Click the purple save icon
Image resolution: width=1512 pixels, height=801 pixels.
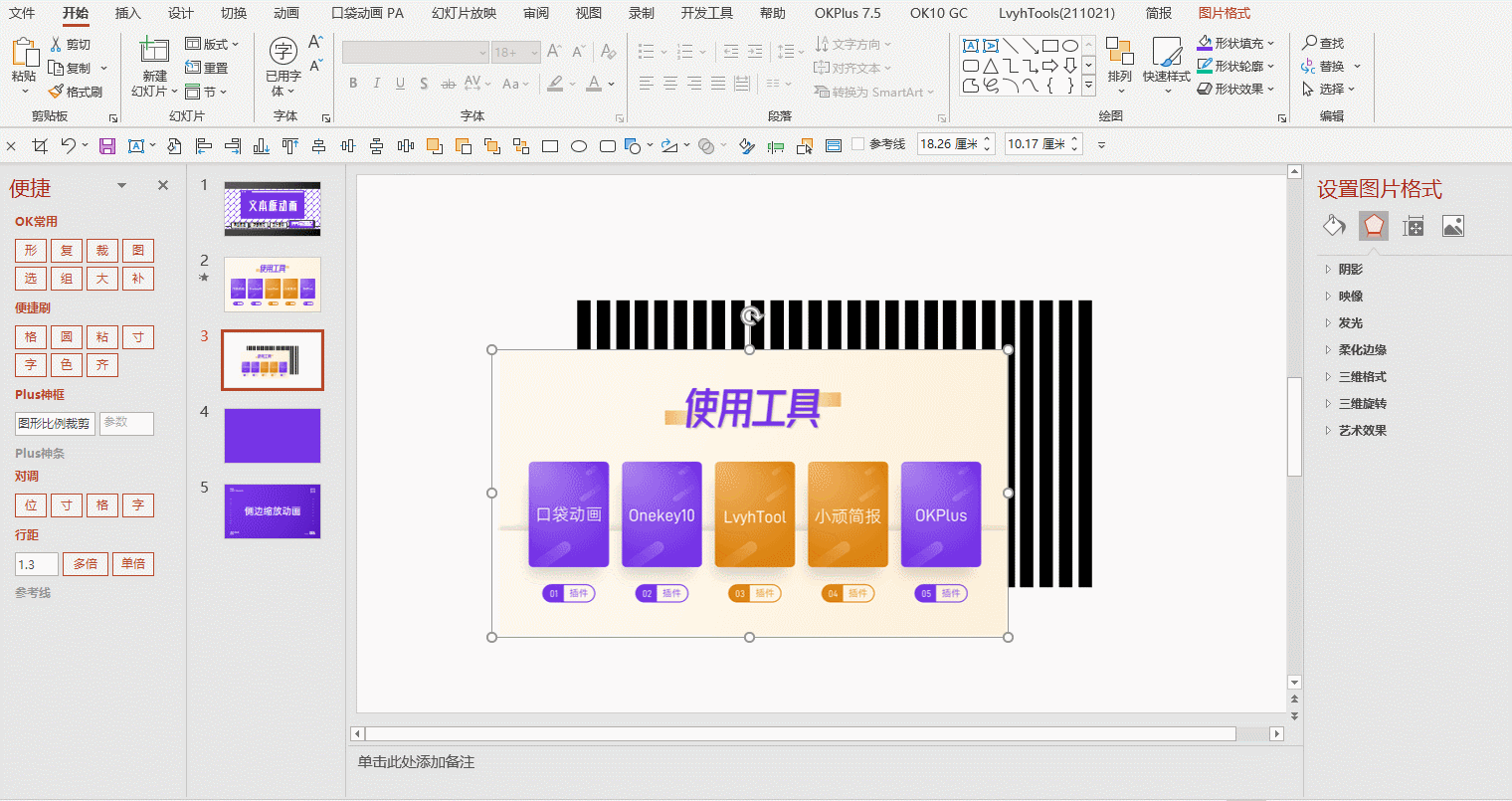107,146
